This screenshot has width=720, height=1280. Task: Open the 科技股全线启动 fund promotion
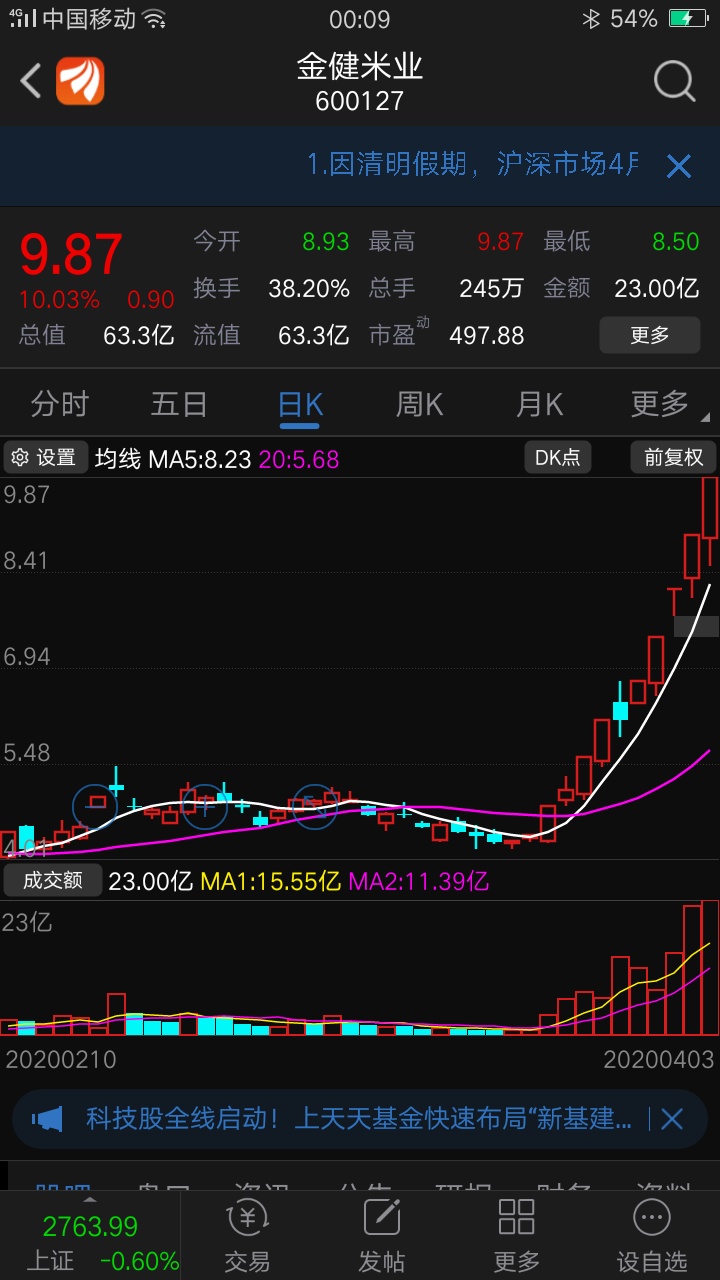[x=358, y=1118]
